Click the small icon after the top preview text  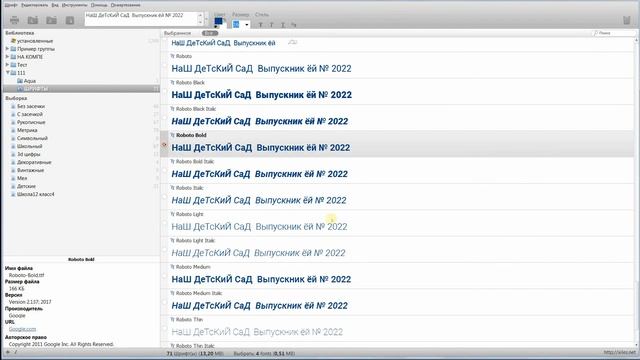(293, 42)
